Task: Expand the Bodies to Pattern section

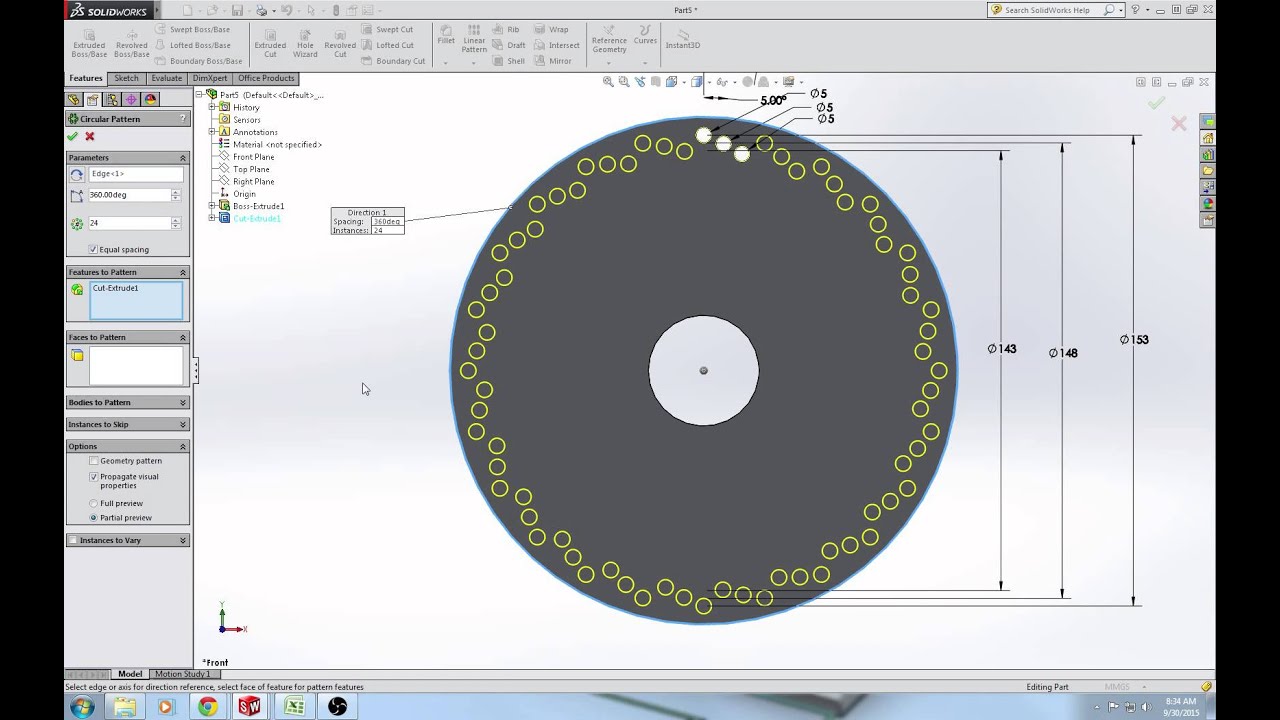Action: (x=183, y=402)
